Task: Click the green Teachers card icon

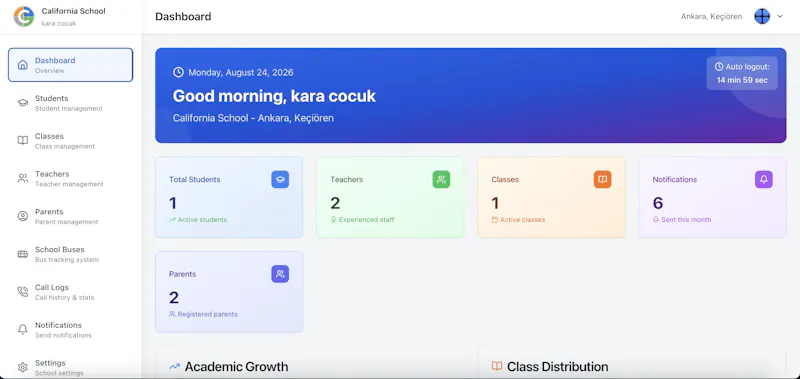Action: [x=441, y=180]
